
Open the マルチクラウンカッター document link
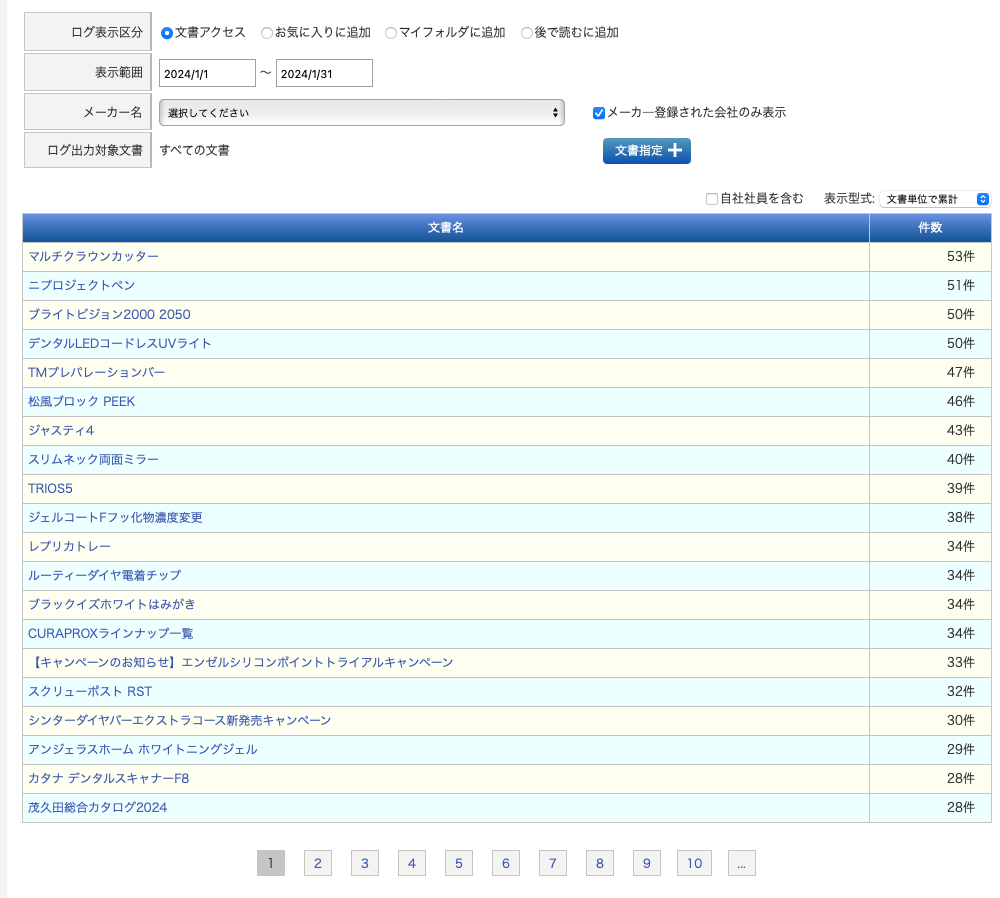[x=93, y=256]
